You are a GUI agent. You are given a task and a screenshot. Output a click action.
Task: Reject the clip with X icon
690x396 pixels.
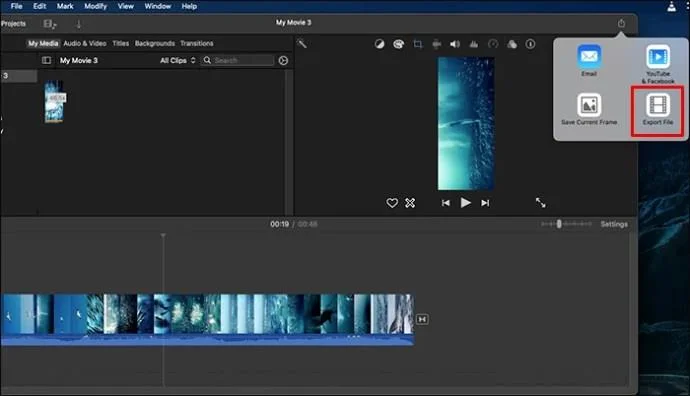[x=410, y=203]
